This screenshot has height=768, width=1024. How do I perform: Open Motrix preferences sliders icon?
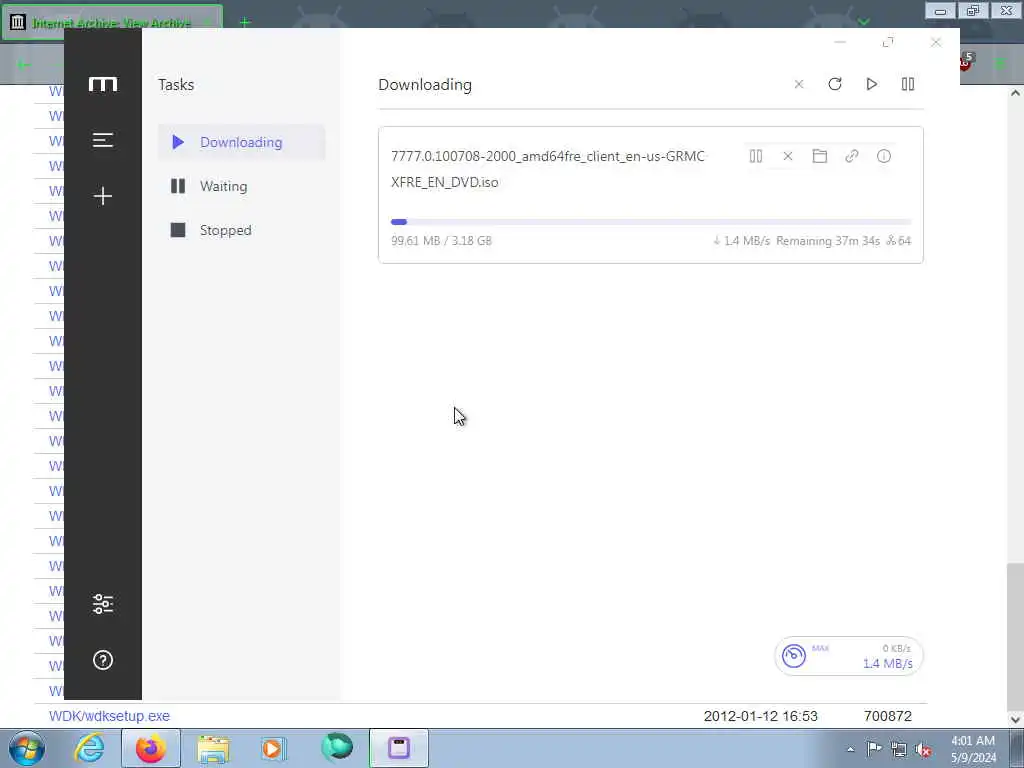(x=103, y=604)
